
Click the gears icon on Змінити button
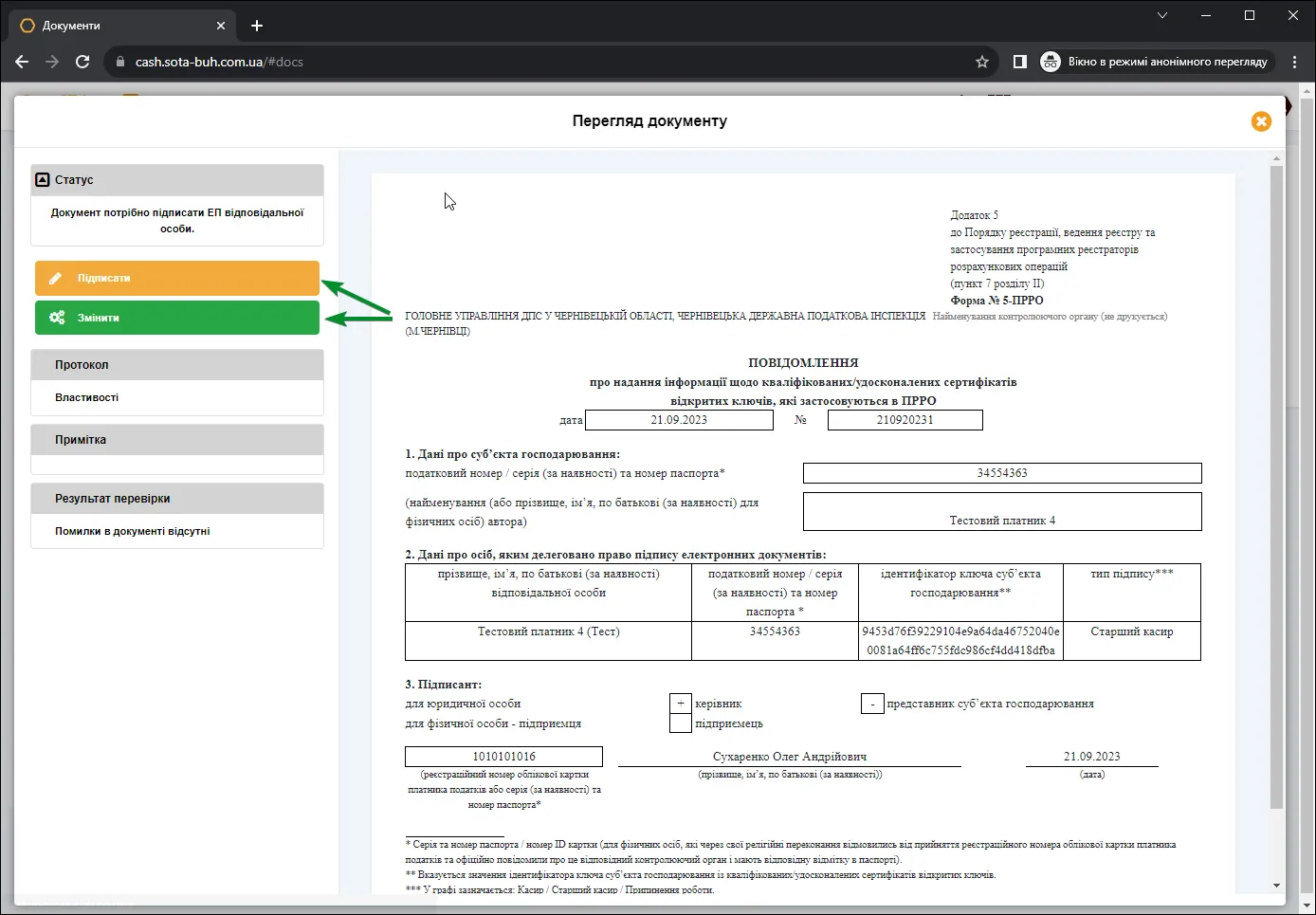coord(57,318)
